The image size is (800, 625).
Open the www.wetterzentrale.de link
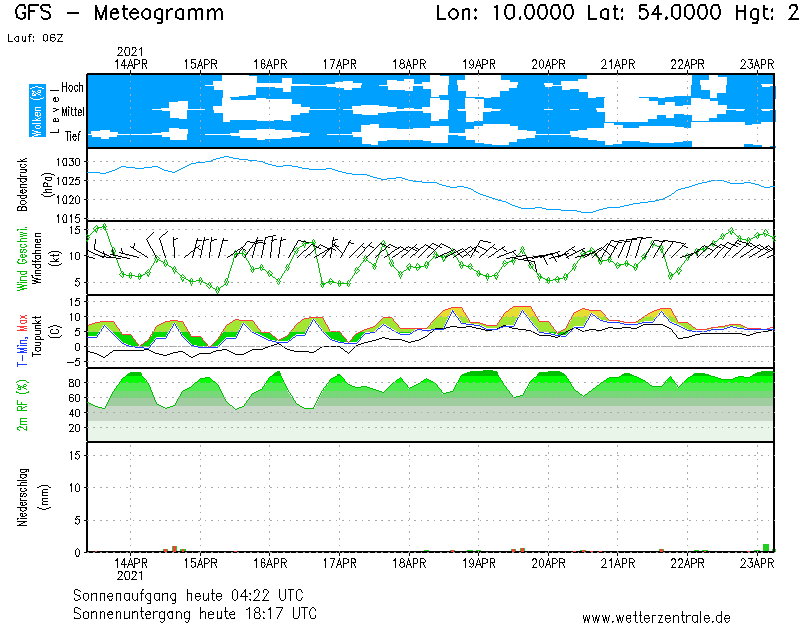[x=656, y=617]
